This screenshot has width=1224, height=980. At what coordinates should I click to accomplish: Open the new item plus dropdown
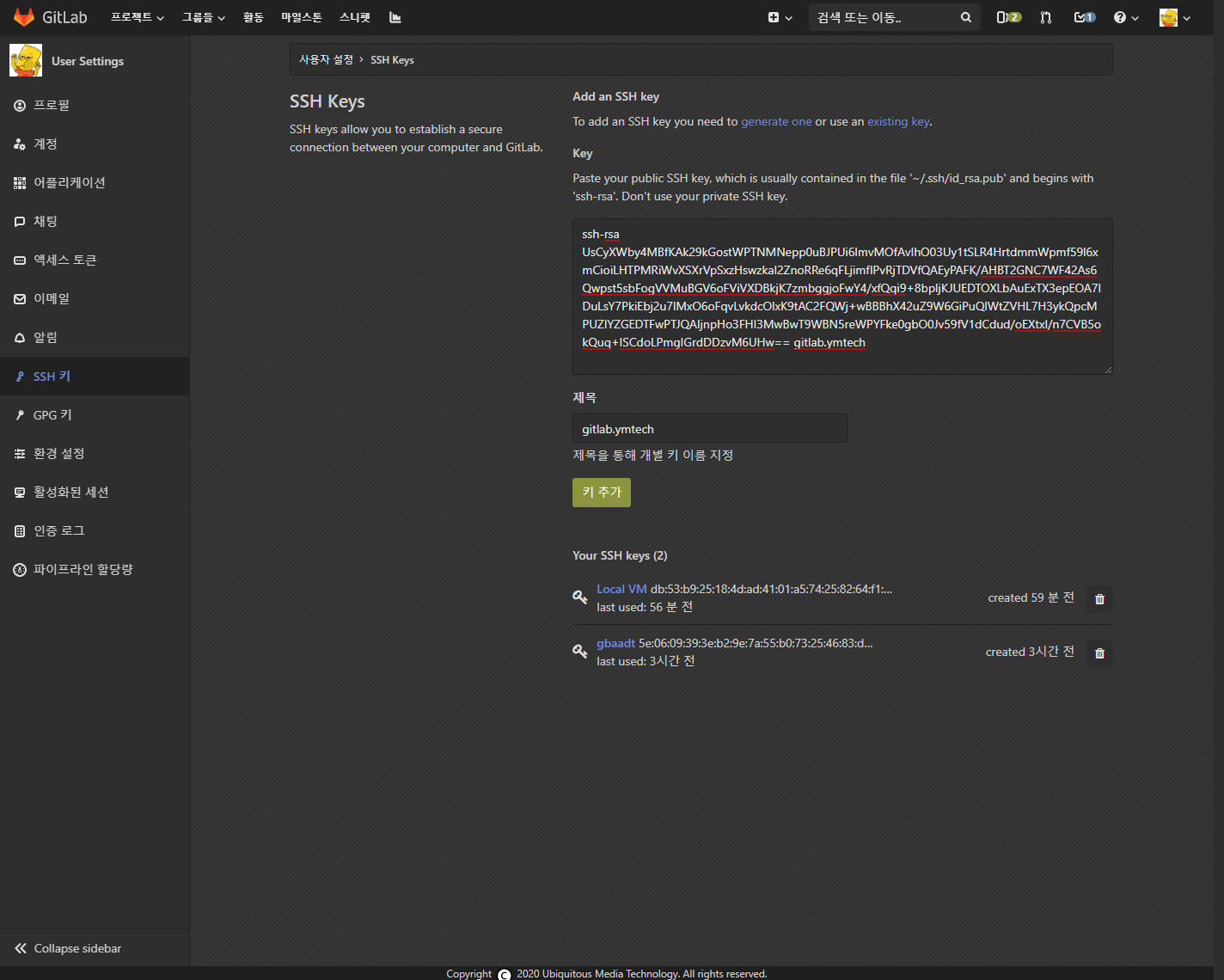[x=780, y=17]
